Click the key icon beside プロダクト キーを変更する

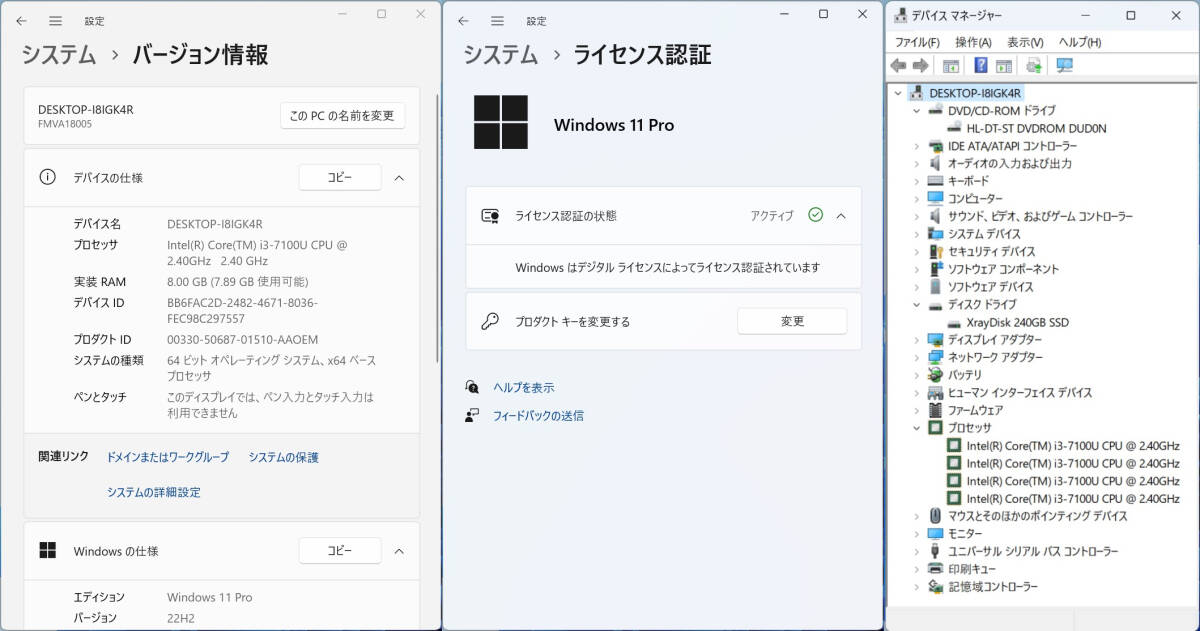pyautogui.click(x=490, y=321)
